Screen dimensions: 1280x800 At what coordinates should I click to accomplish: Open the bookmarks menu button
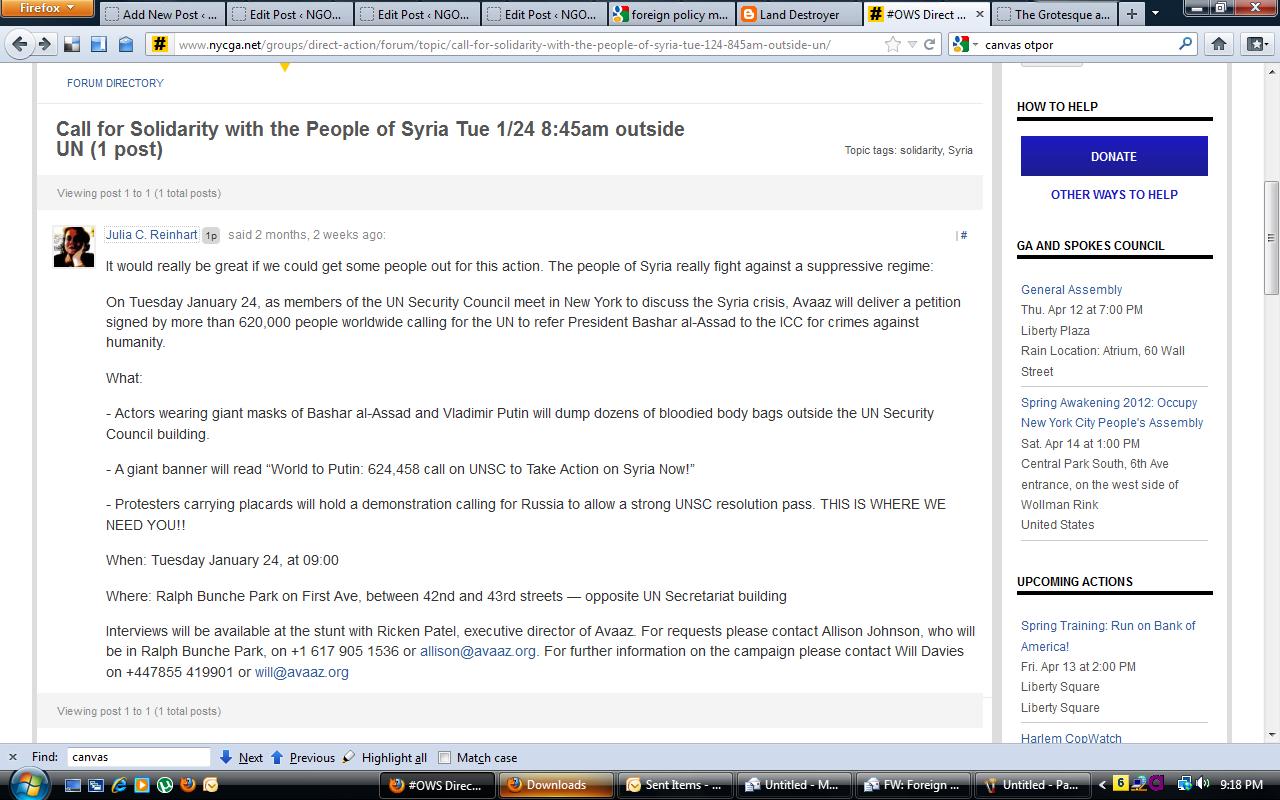coord(1256,44)
